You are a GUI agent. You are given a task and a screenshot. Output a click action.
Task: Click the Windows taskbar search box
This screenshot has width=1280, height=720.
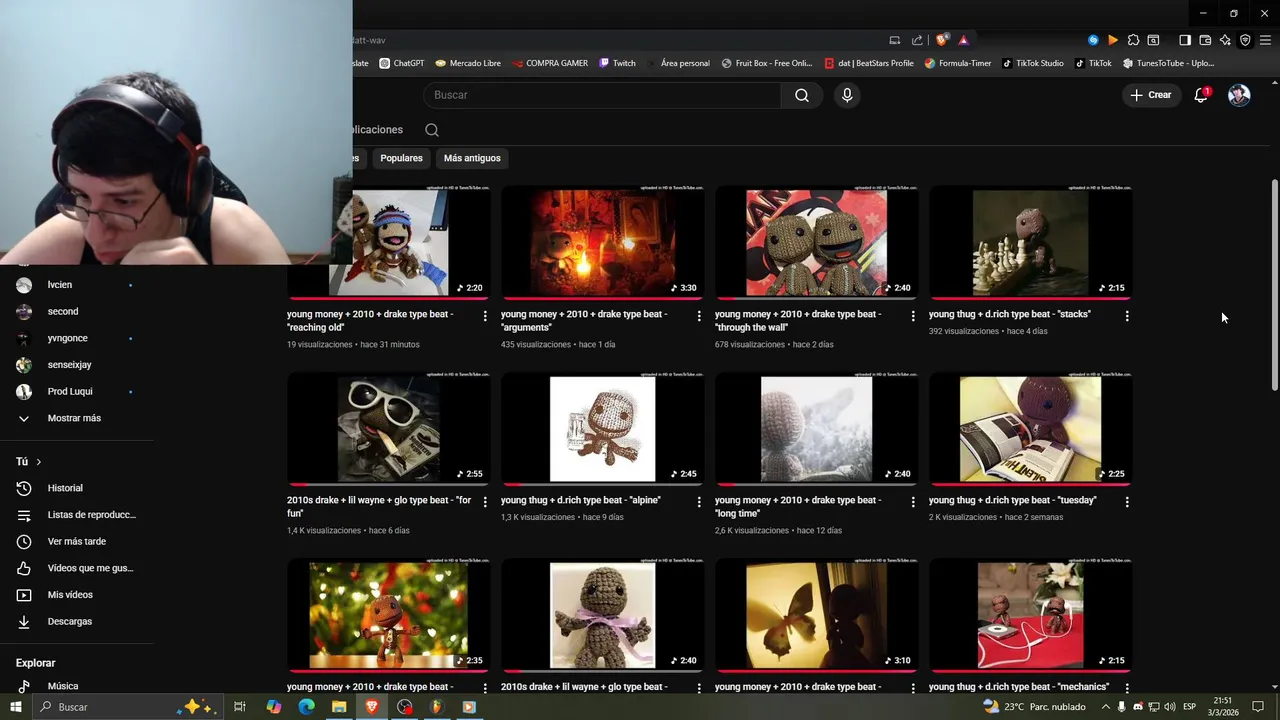point(126,707)
